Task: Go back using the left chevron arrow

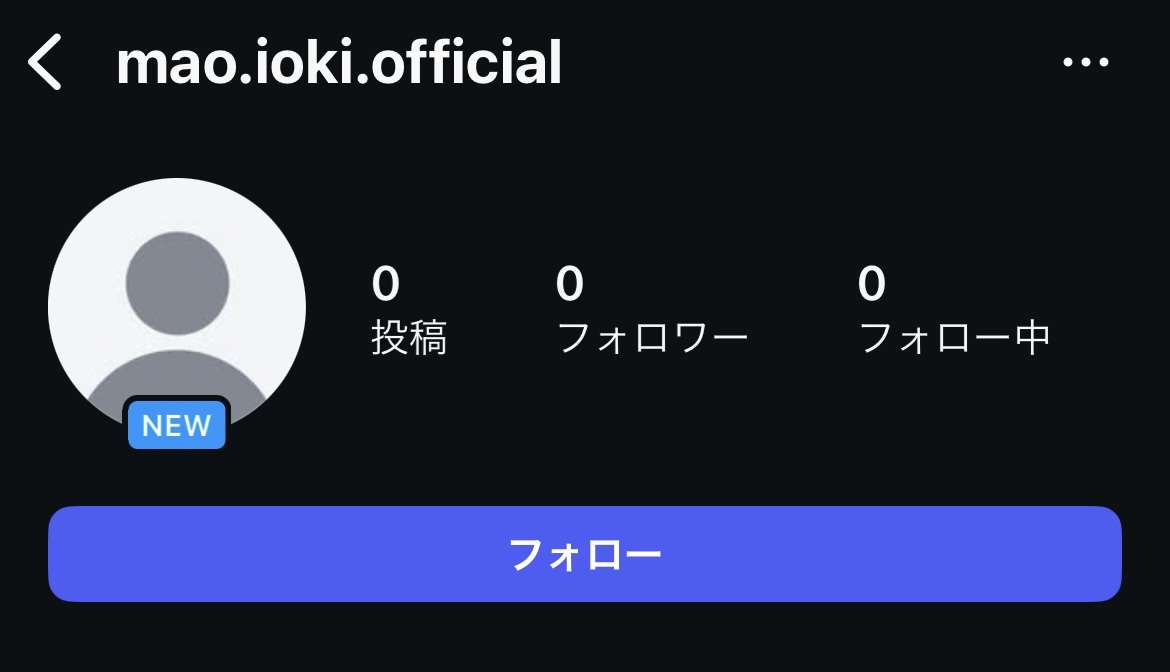Action: click(x=45, y=63)
